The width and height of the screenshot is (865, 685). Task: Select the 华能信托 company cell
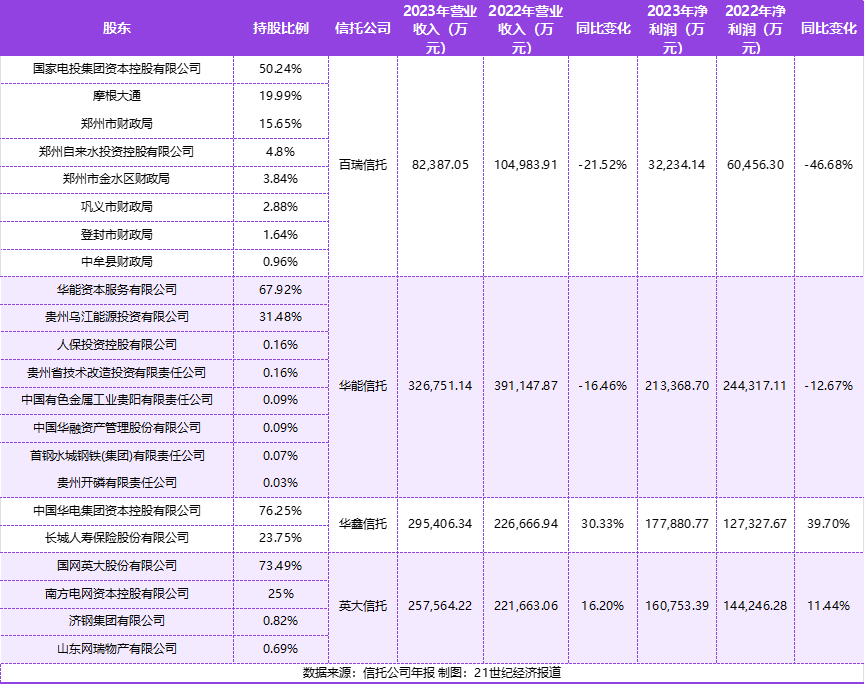click(x=362, y=386)
